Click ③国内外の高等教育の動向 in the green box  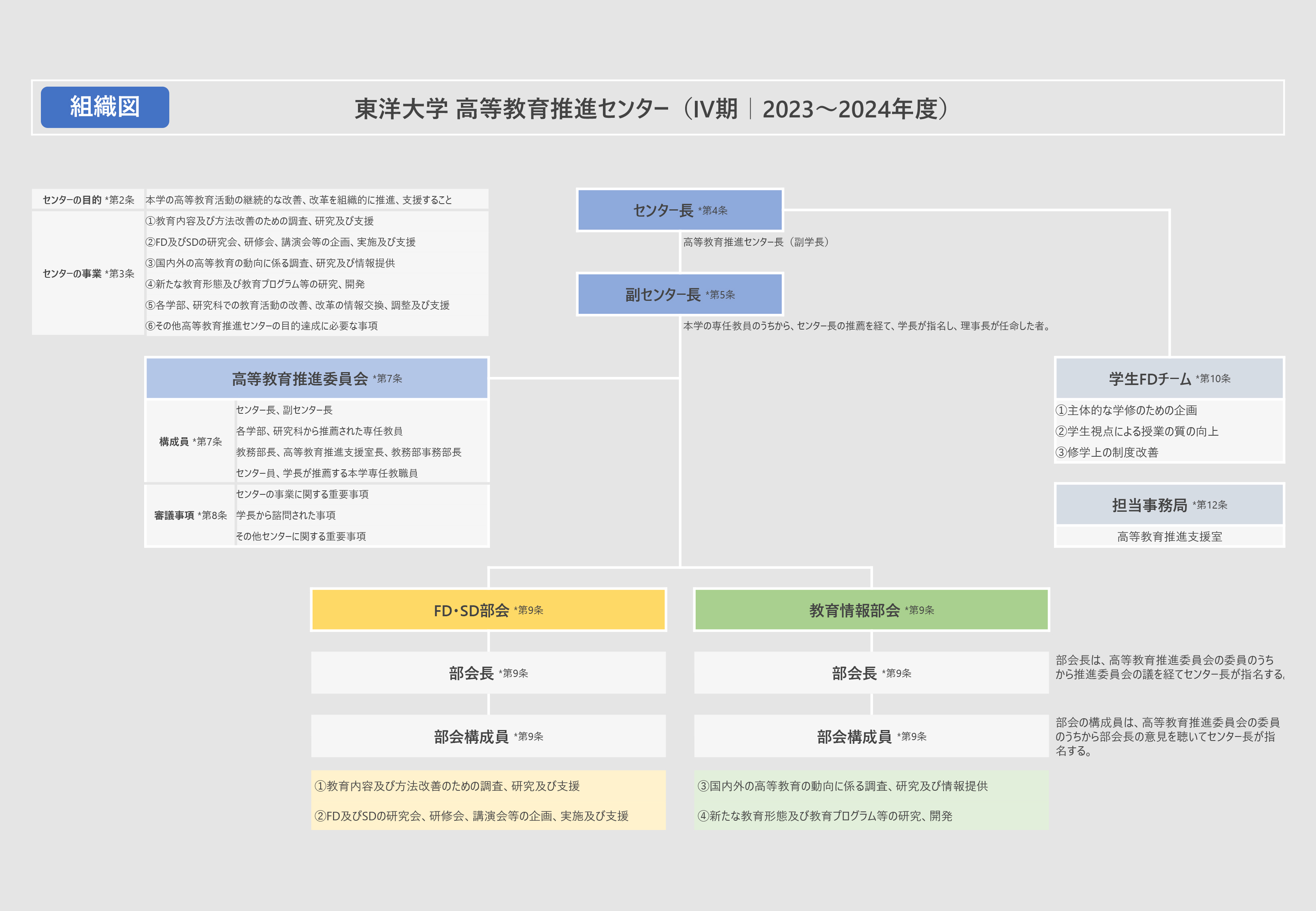pyautogui.click(x=842, y=786)
